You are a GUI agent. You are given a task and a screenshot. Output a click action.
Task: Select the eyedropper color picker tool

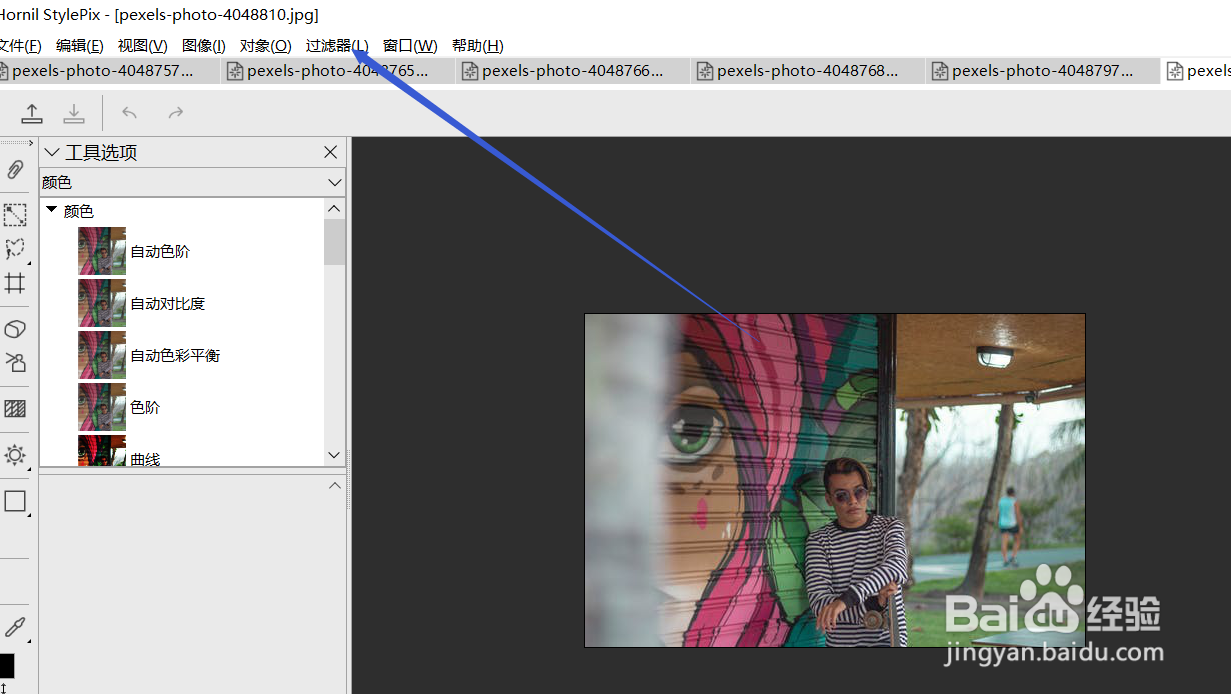(15, 627)
